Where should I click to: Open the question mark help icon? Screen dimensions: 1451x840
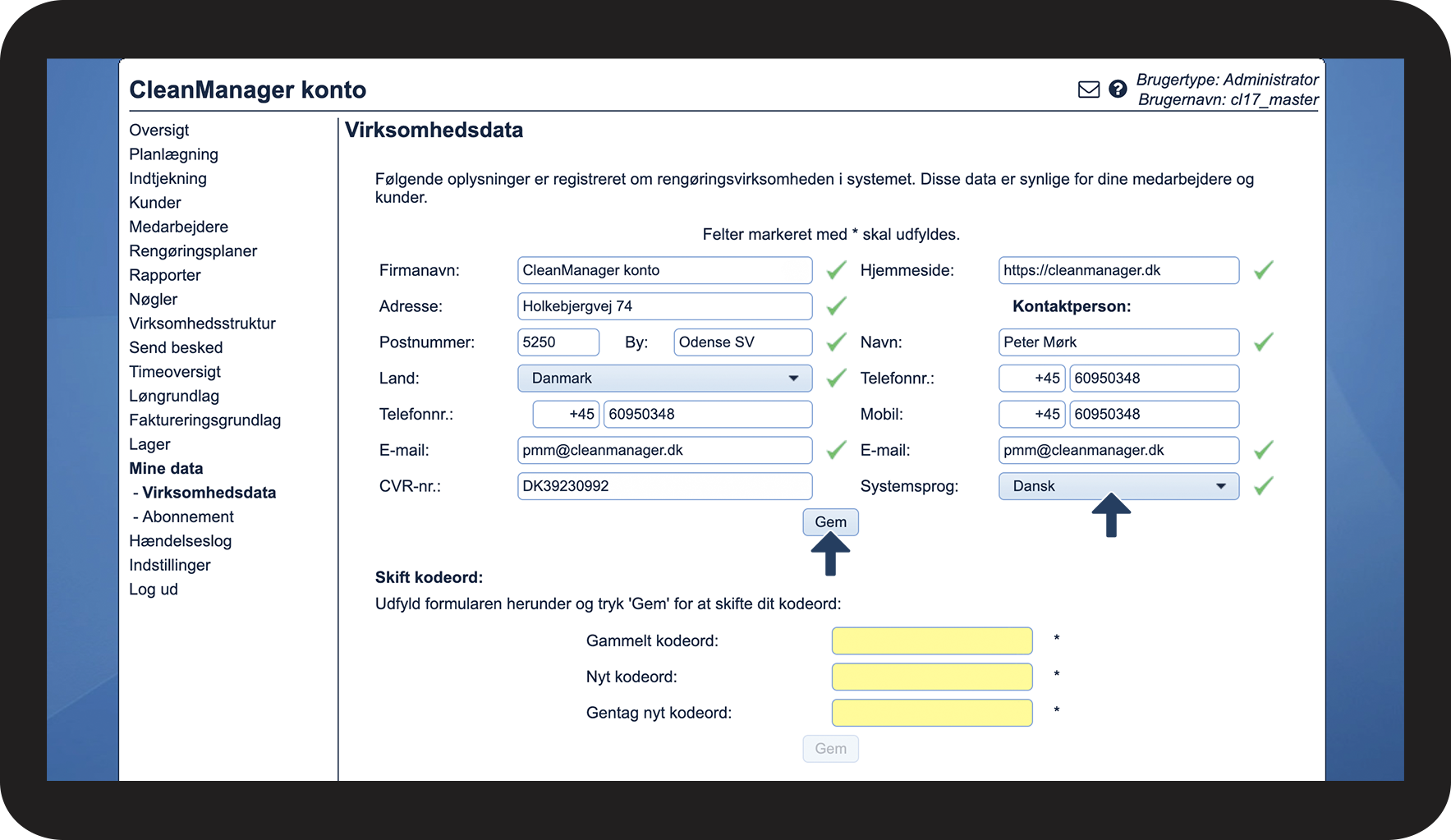1118,89
